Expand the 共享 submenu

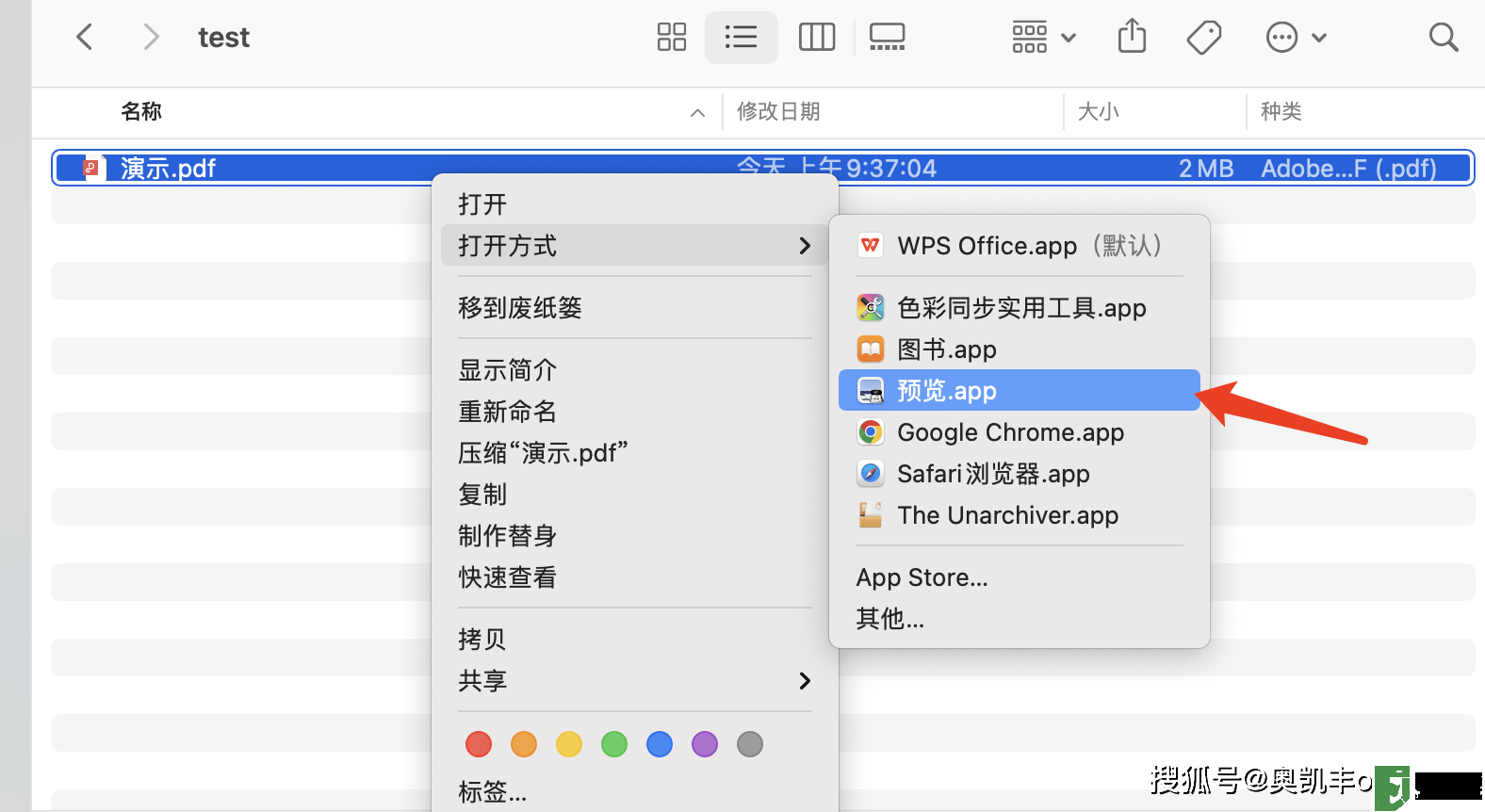(635, 681)
